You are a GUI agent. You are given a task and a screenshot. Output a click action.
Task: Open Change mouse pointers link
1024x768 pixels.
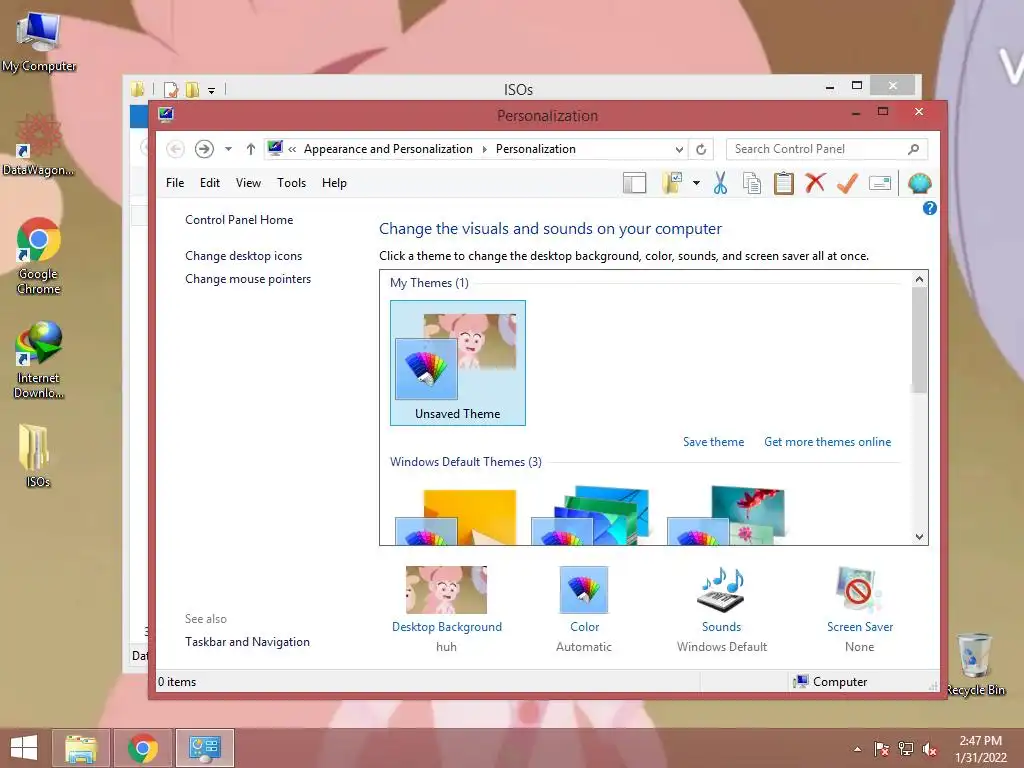[x=248, y=279]
